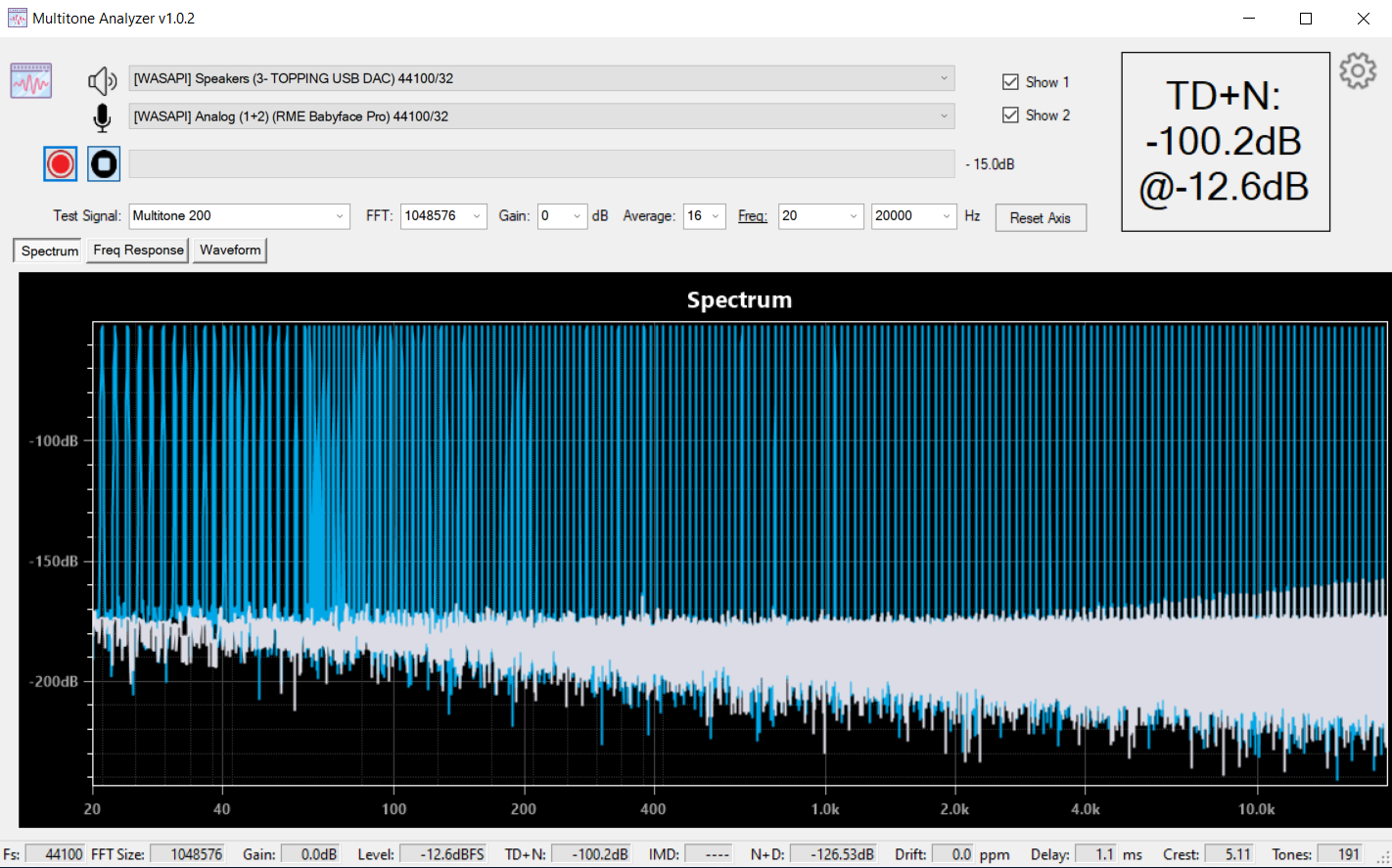
Task: Click Tones 191 status field
Action: (x=1339, y=854)
